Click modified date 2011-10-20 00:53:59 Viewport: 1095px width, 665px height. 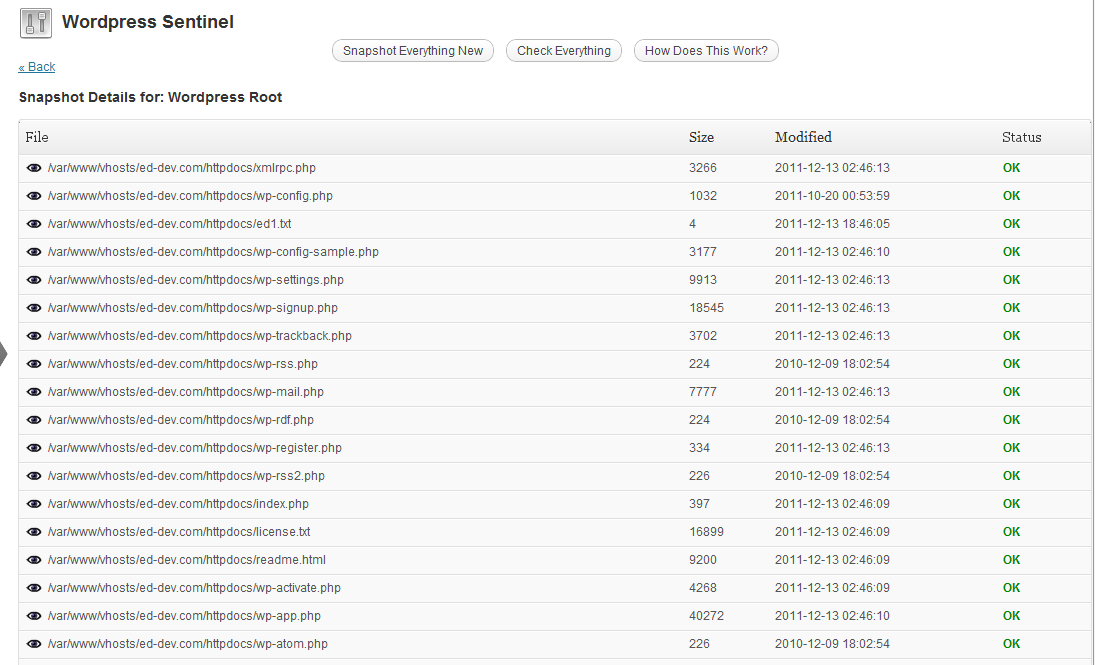pos(832,196)
